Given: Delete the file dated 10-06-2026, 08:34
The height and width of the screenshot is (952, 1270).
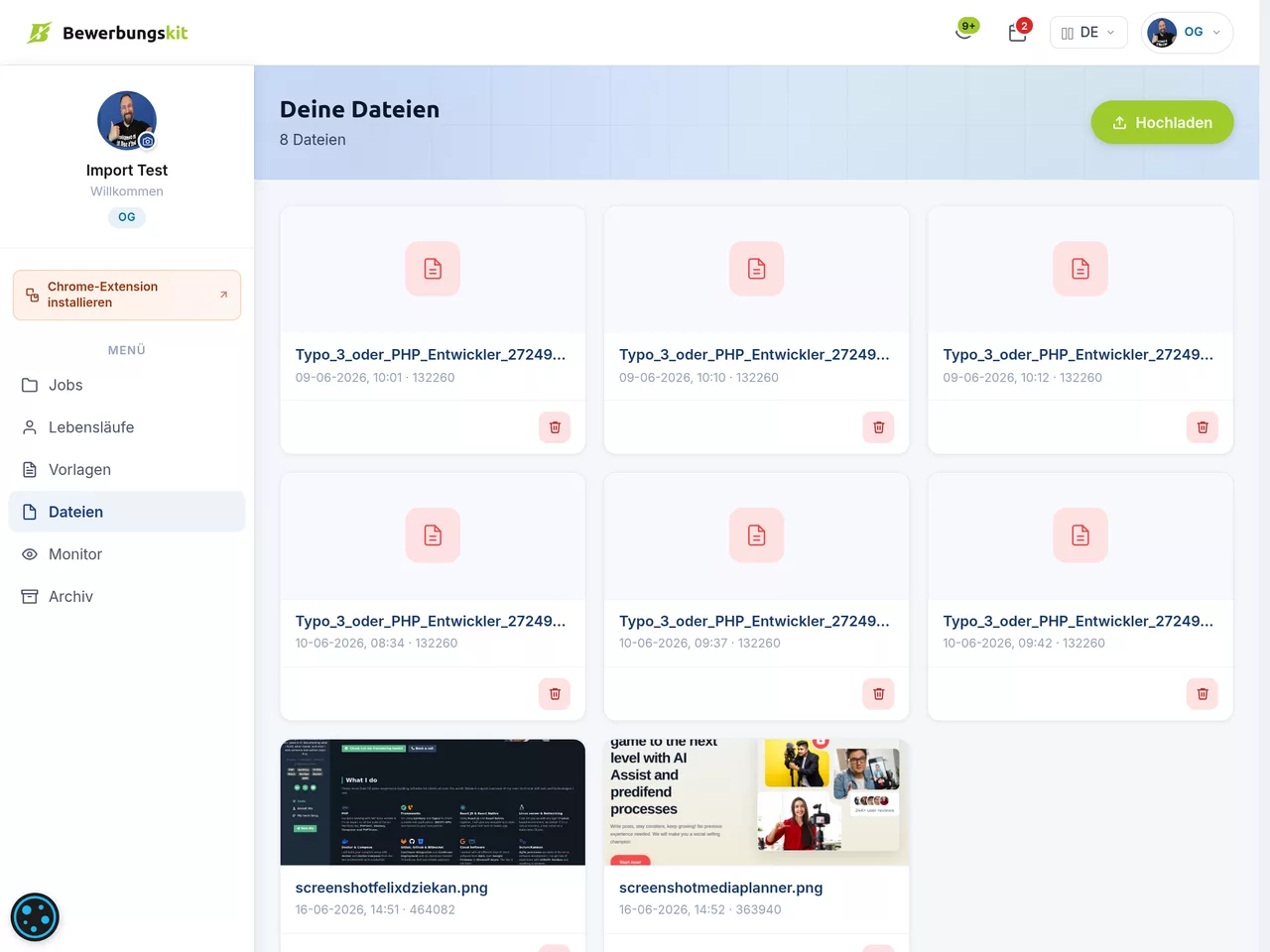Looking at the screenshot, I should point(555,694).
